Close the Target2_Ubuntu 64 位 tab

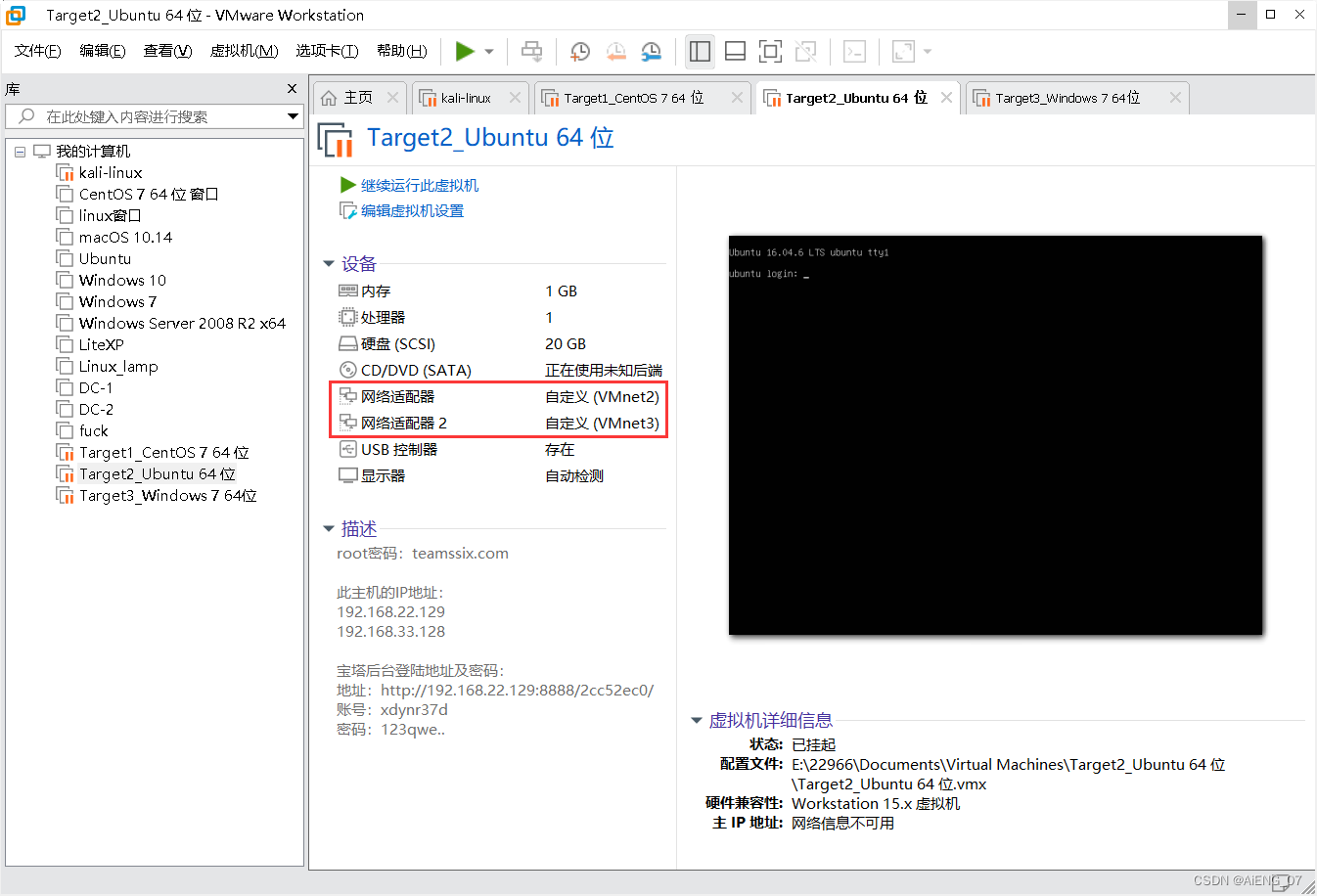946,98
